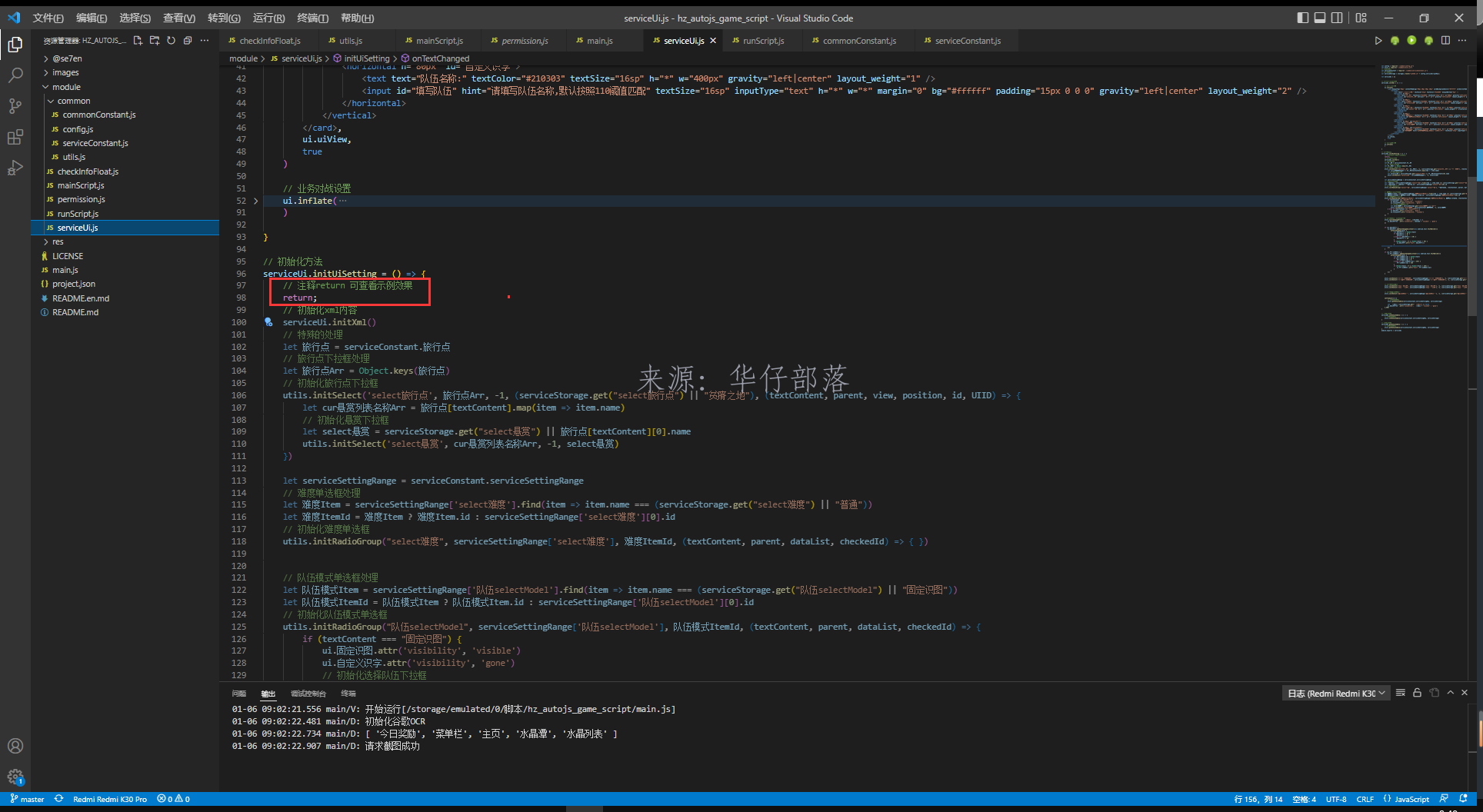Show the 终端 terminal panel tab

tap(348, 694)
